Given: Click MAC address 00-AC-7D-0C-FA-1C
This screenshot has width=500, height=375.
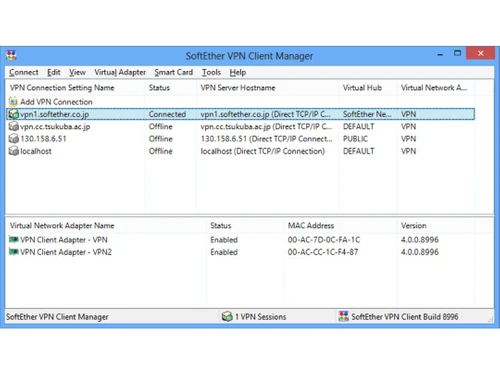Looking at the screenshot, I should point(324,240).
